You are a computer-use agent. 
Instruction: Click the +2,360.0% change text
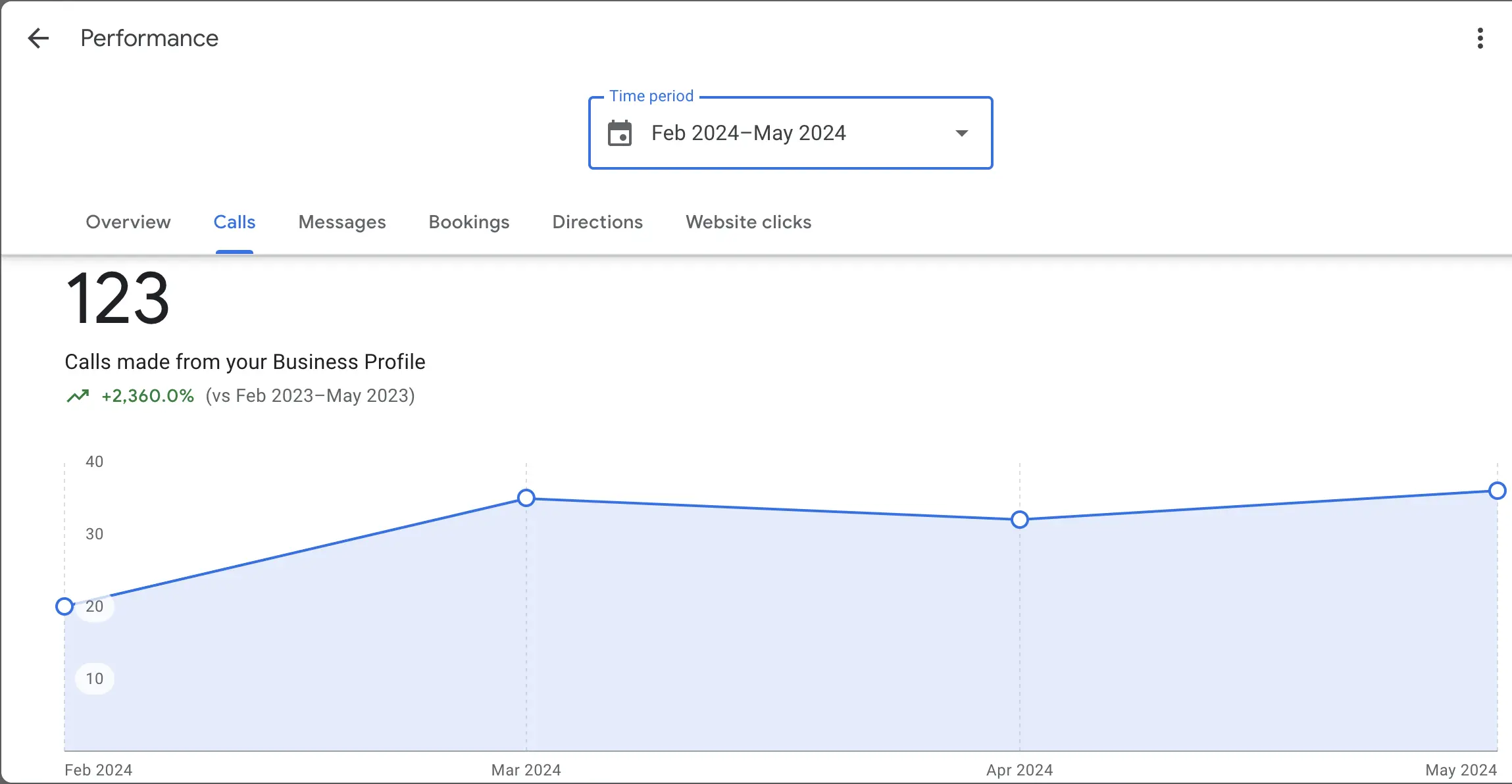147,396
